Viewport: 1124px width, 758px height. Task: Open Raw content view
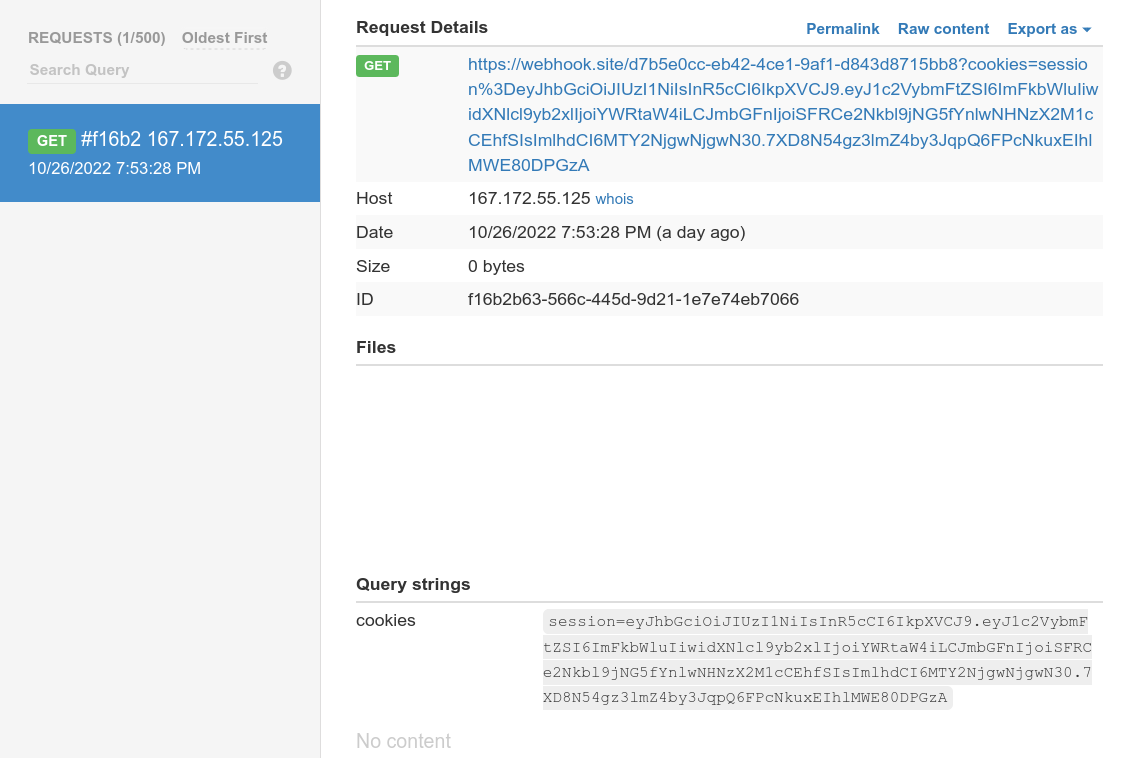click(943, 29)
